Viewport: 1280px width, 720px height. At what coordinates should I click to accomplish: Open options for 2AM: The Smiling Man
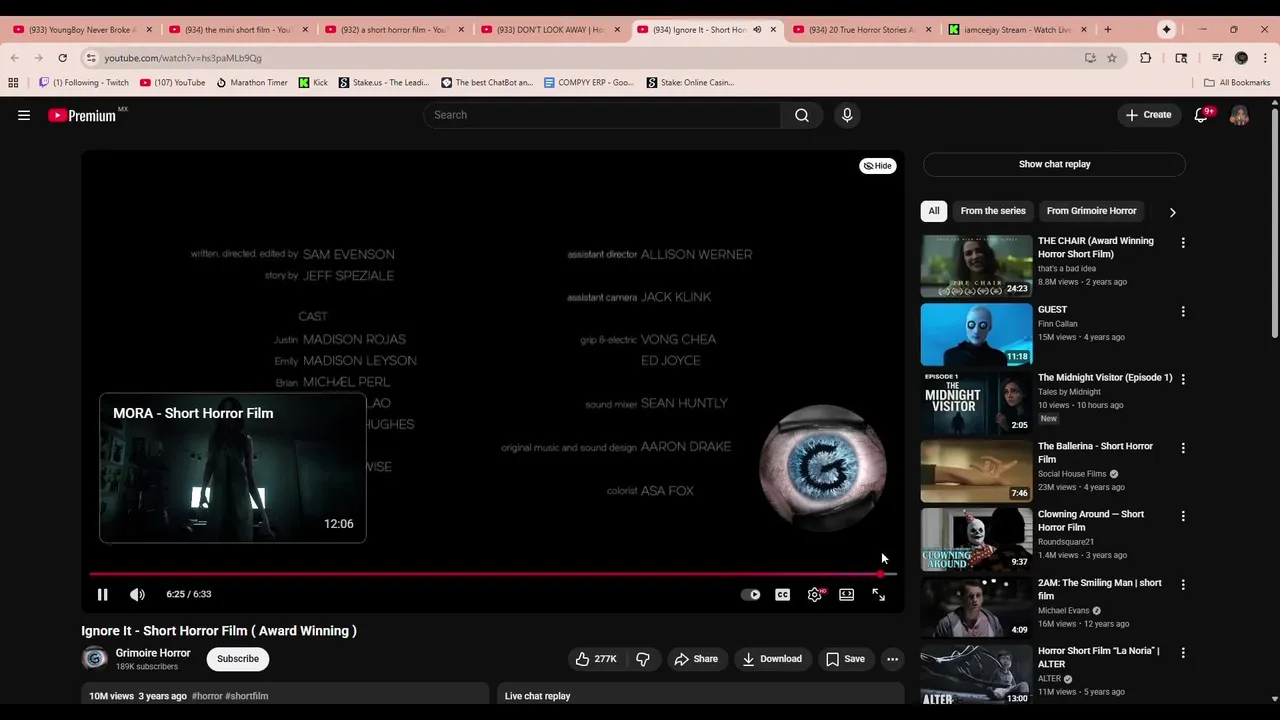point(1183,584)
